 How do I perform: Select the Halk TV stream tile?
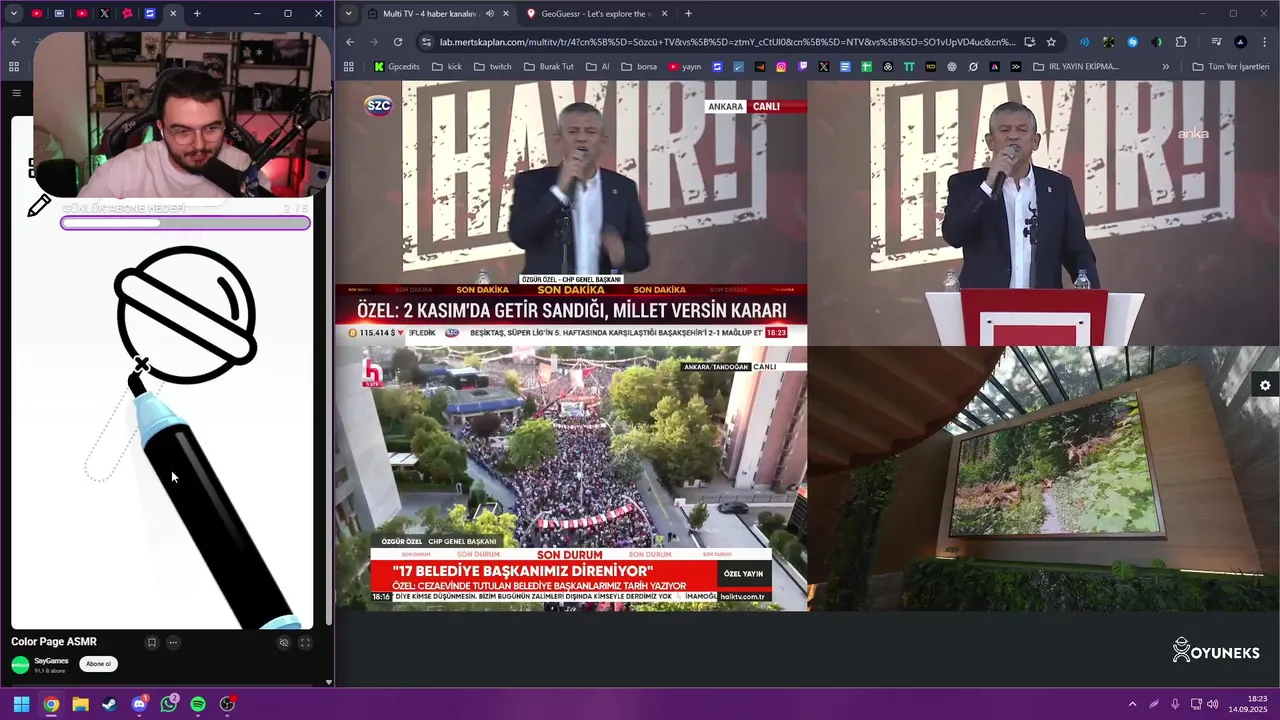pyautogui.click(x=571, y=478)
